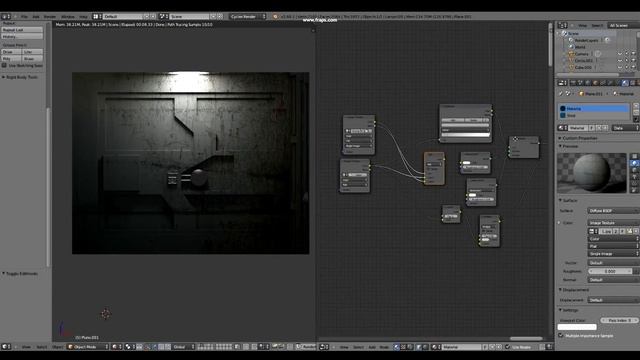Toggle Cube.000 renderability camera icon in outliner
This screenshot has width=640, height=360.
click(x=633, y=67)
